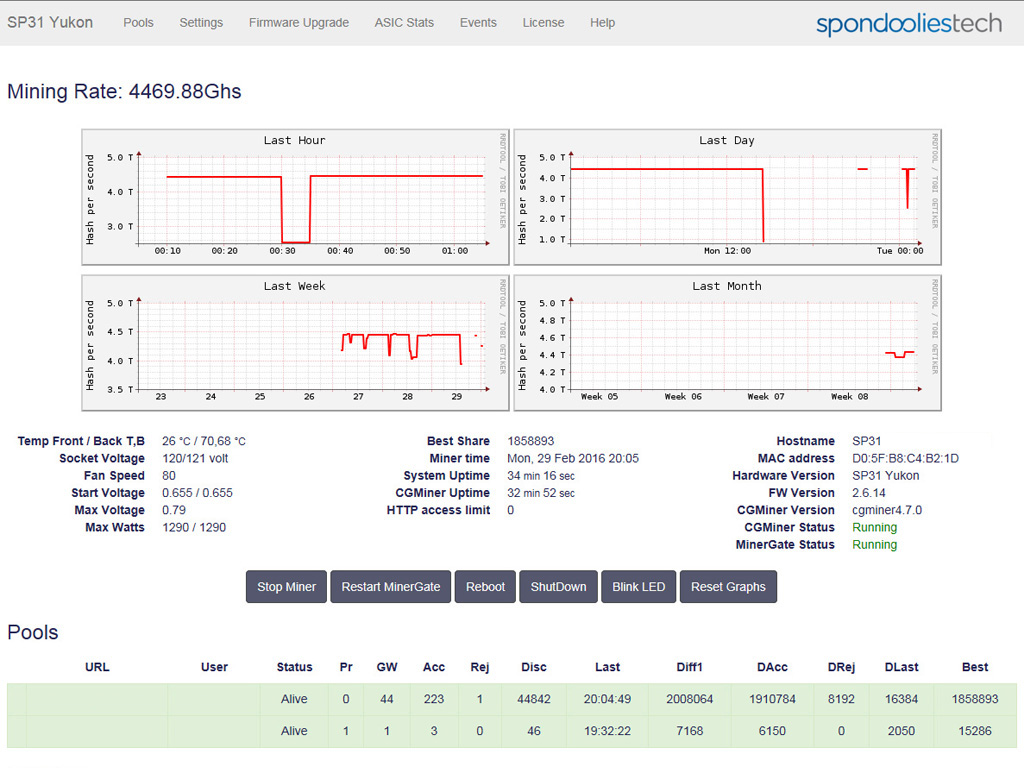1024x768 pixels.
Task: Reboot the miner
Action: tap(485, 586)
